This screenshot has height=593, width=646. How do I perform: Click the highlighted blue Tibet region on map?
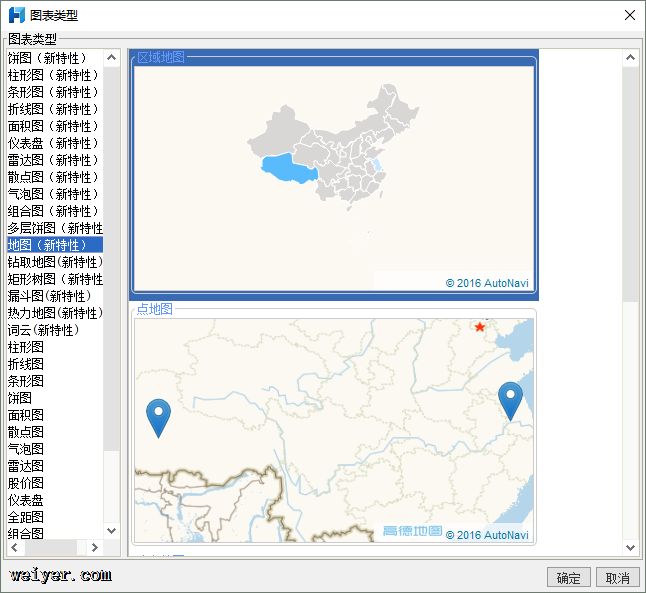287,167
